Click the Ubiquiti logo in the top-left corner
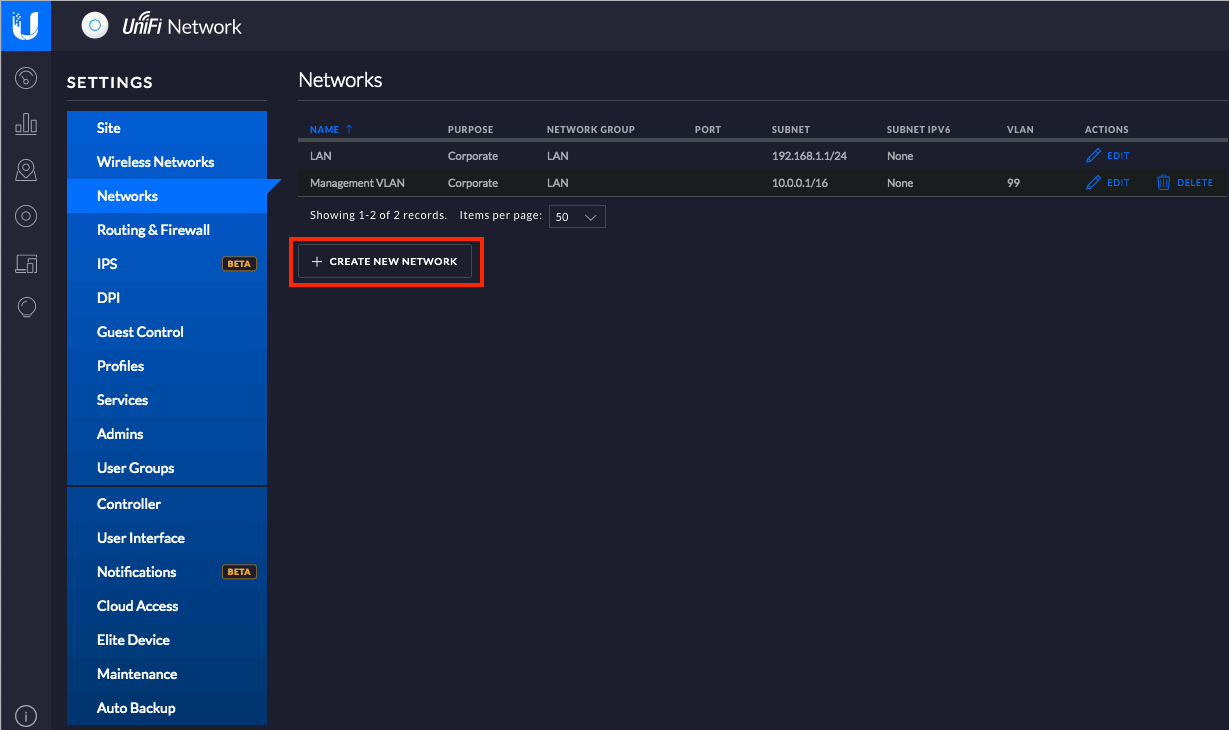Image resolution: width=1229 pixels, height=730 pixels. pyautogui.click(x=25, y=25)
